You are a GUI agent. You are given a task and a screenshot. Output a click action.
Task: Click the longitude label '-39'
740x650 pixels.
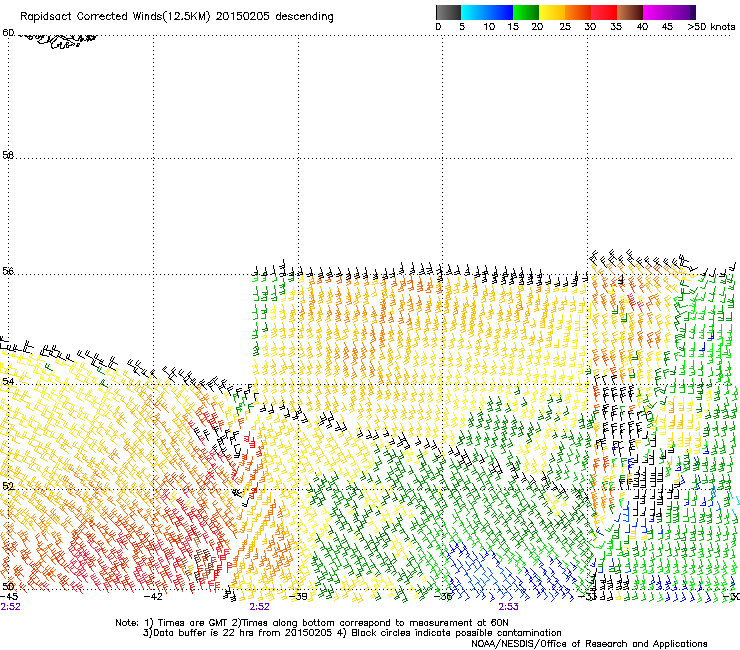[x=298, y=597]
